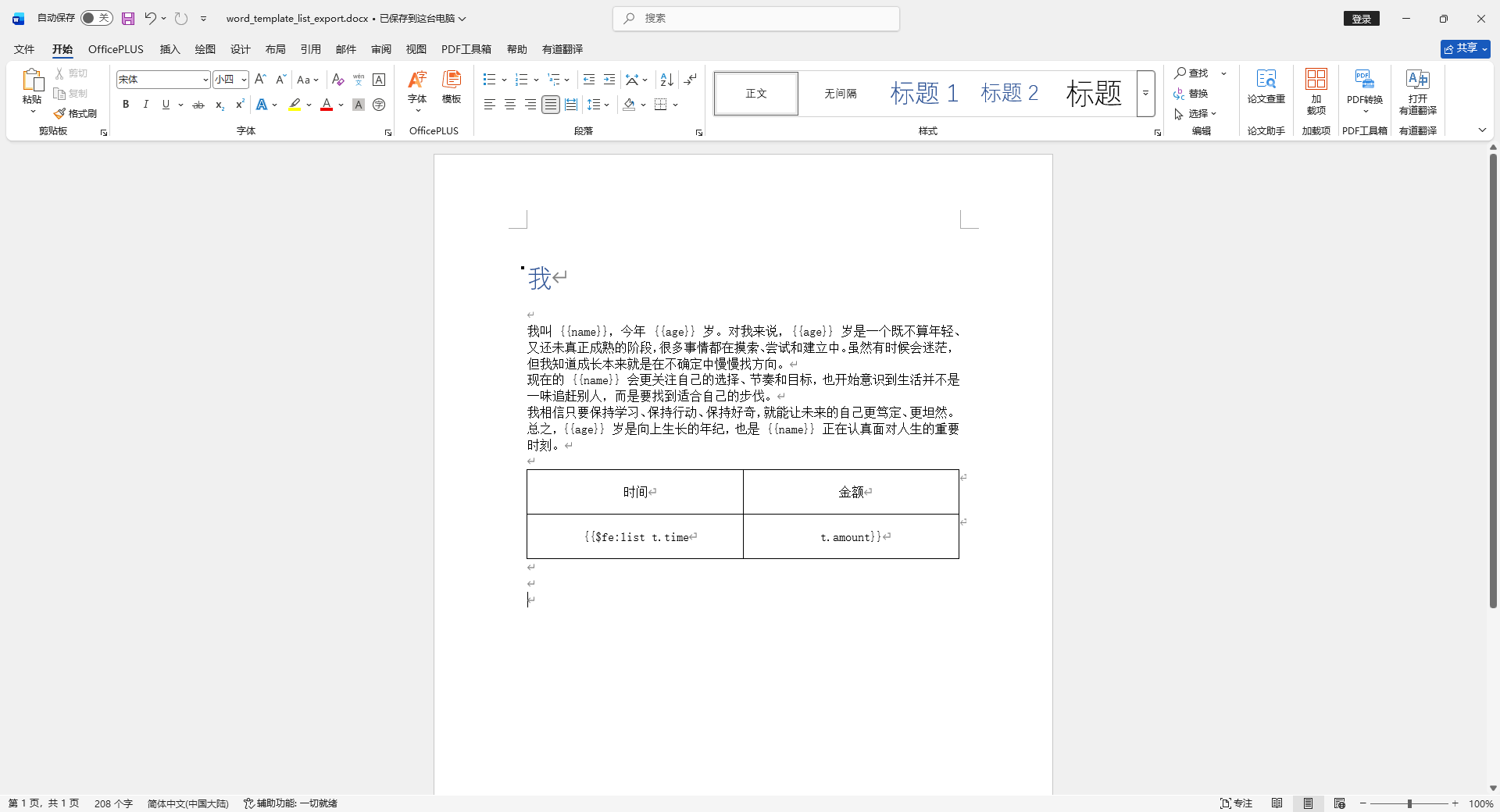The height and width of the screenshot is (812, 1500).
Task: Increase paragraph indent
Action: (x=609, y=80)
